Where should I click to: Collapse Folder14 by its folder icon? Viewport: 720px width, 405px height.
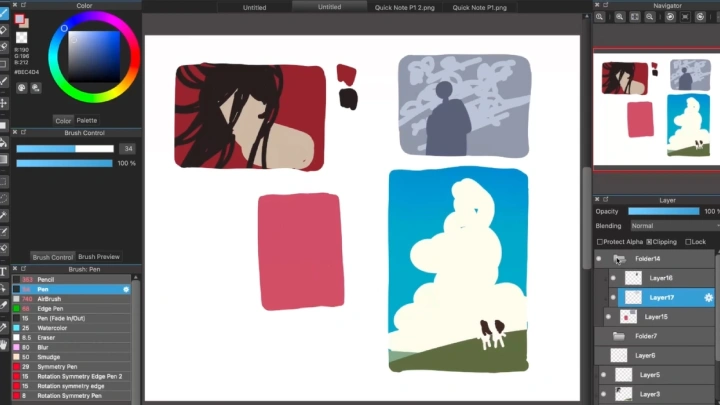[619, 259]
